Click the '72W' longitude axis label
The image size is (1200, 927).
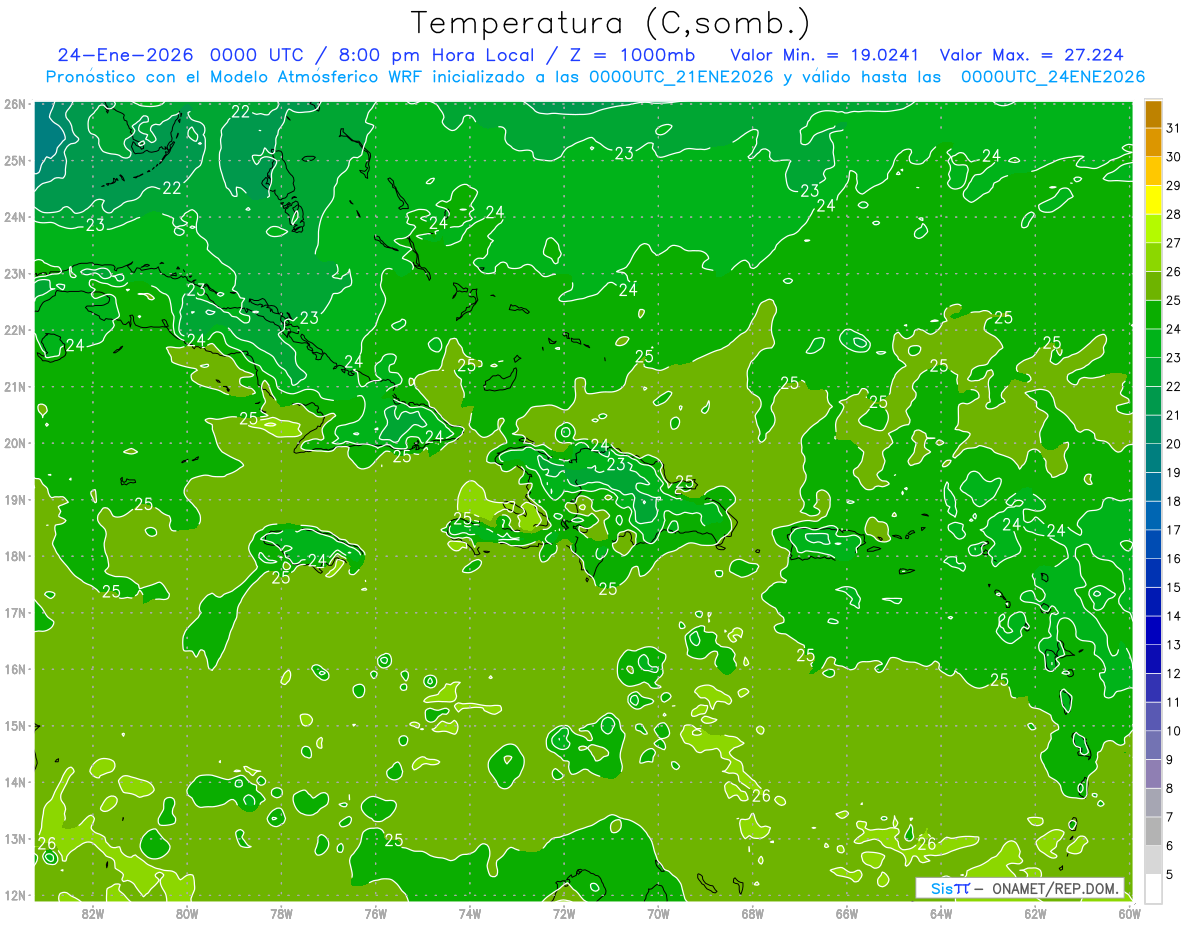564,913
